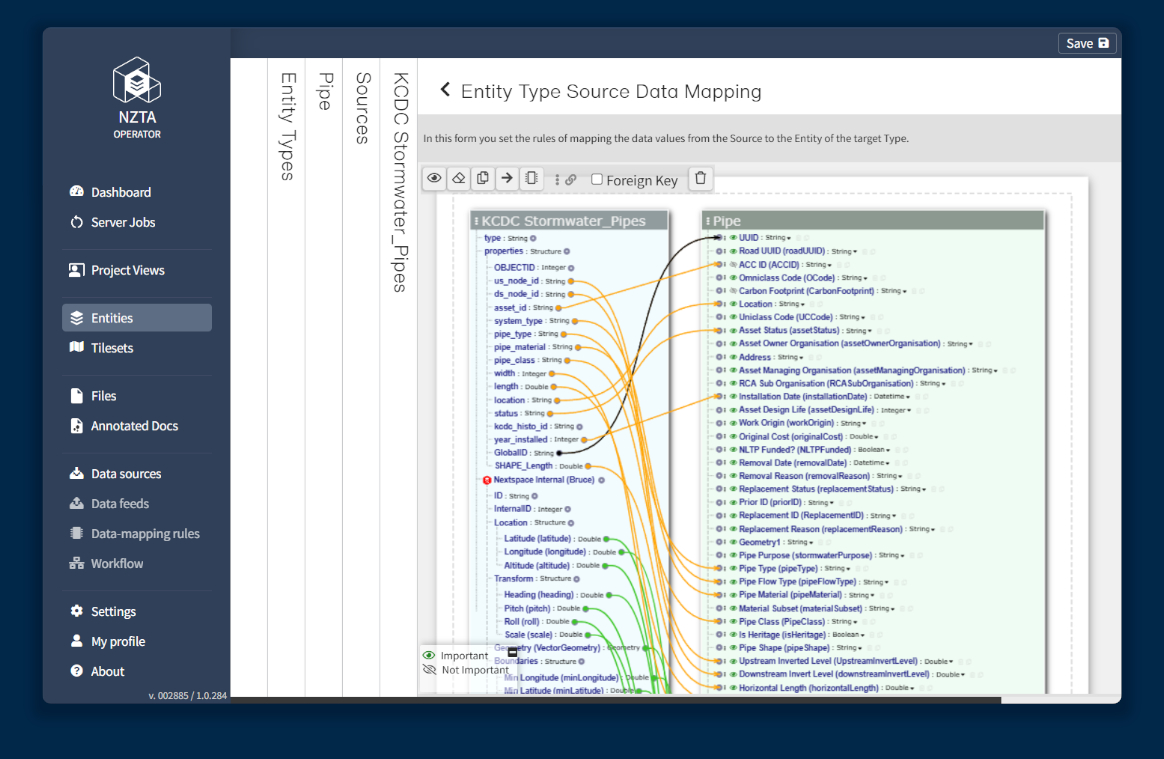Click the input connector of Road UUID

pyautogui.click(x=719, y=252)
